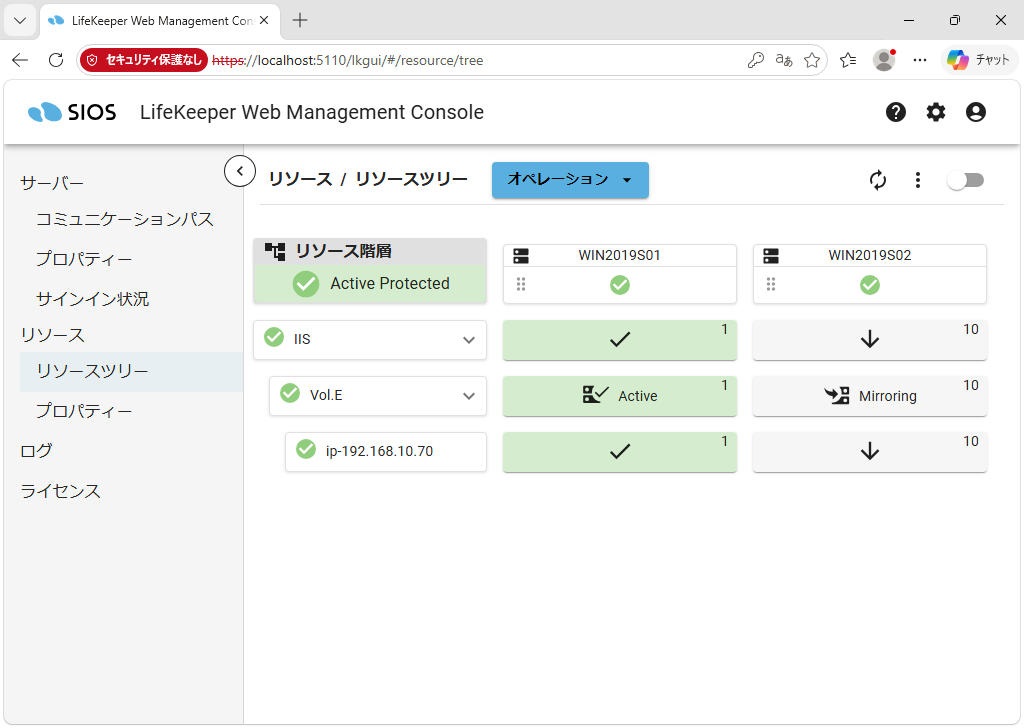1024x728 pixels.
Task: Click the WIN2019S02 server icon
Action: (771, 256)
